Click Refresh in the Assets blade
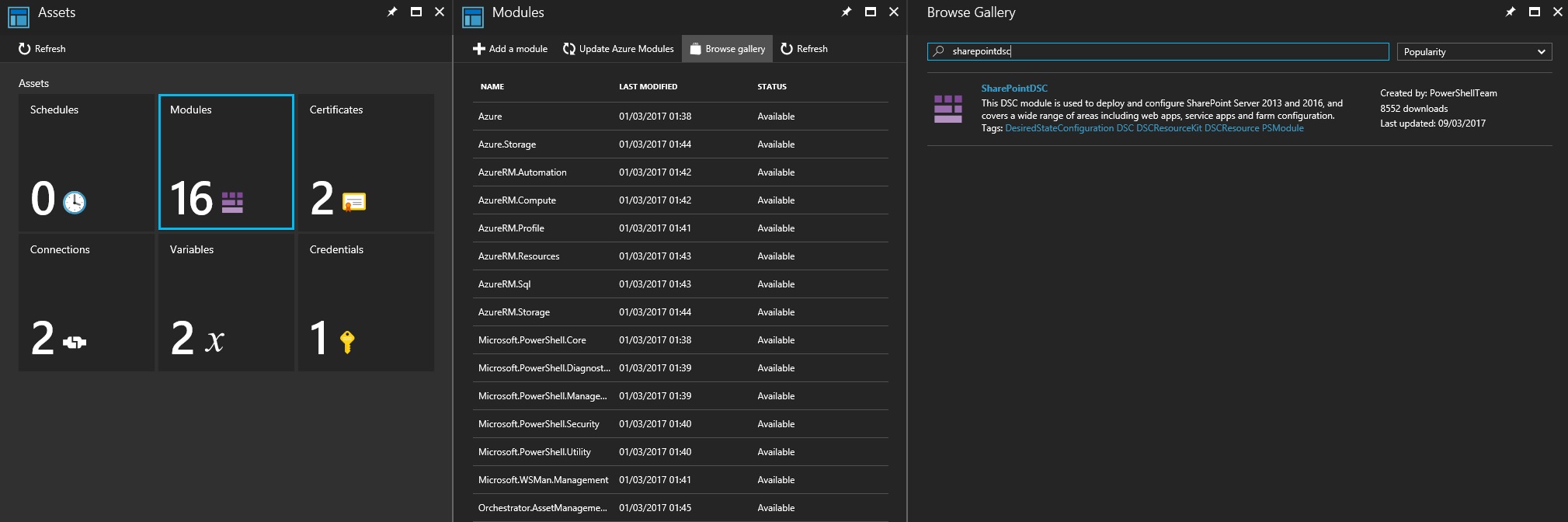The height and width of the screenshot is (522, 1568). [x=42, y=49]
